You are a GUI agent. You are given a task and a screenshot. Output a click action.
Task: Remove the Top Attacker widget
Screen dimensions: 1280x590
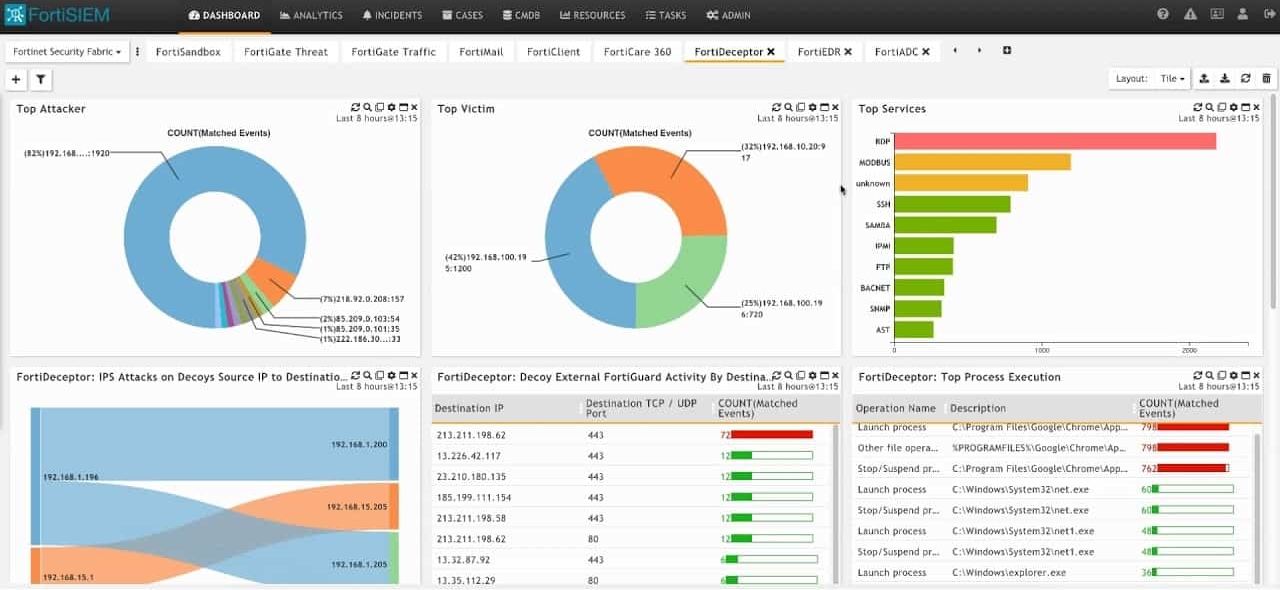click(x=414, y=107)
